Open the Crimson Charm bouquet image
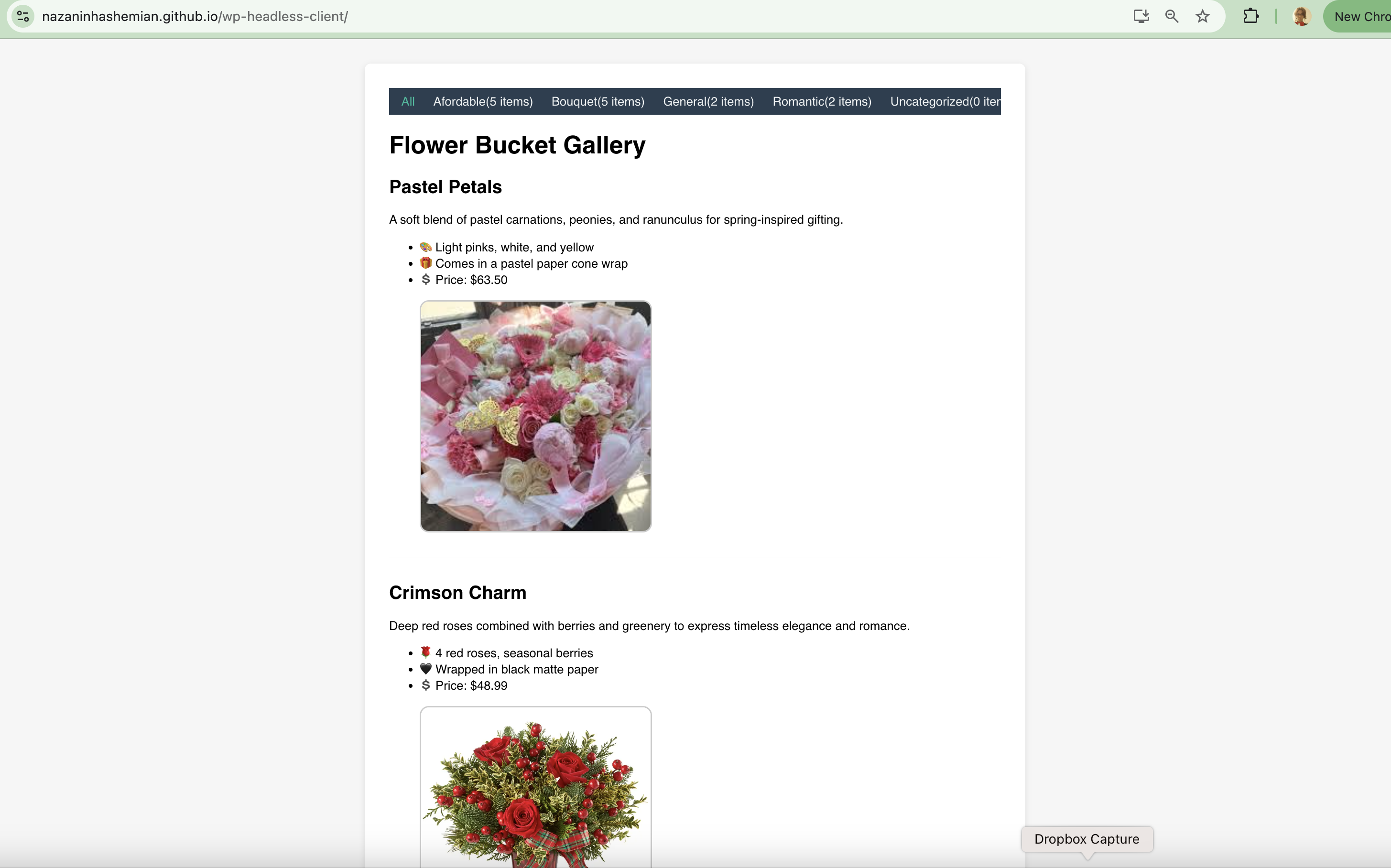The image size is (1391, 868). click(536, 787)
